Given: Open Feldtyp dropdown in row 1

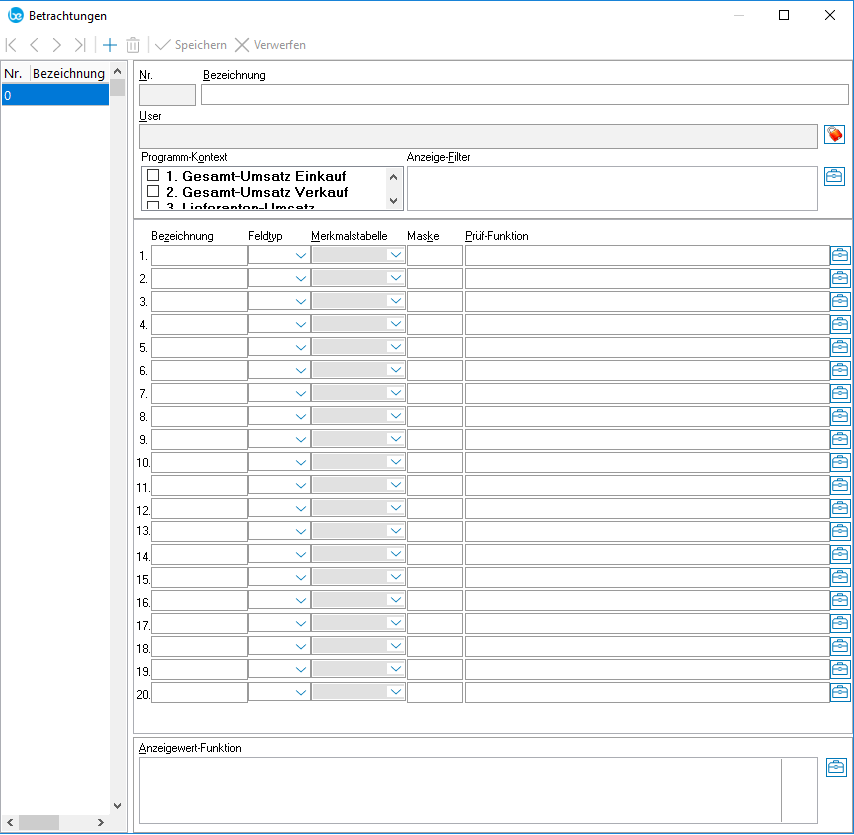Looking at the screenshot, I should (300, 255).
